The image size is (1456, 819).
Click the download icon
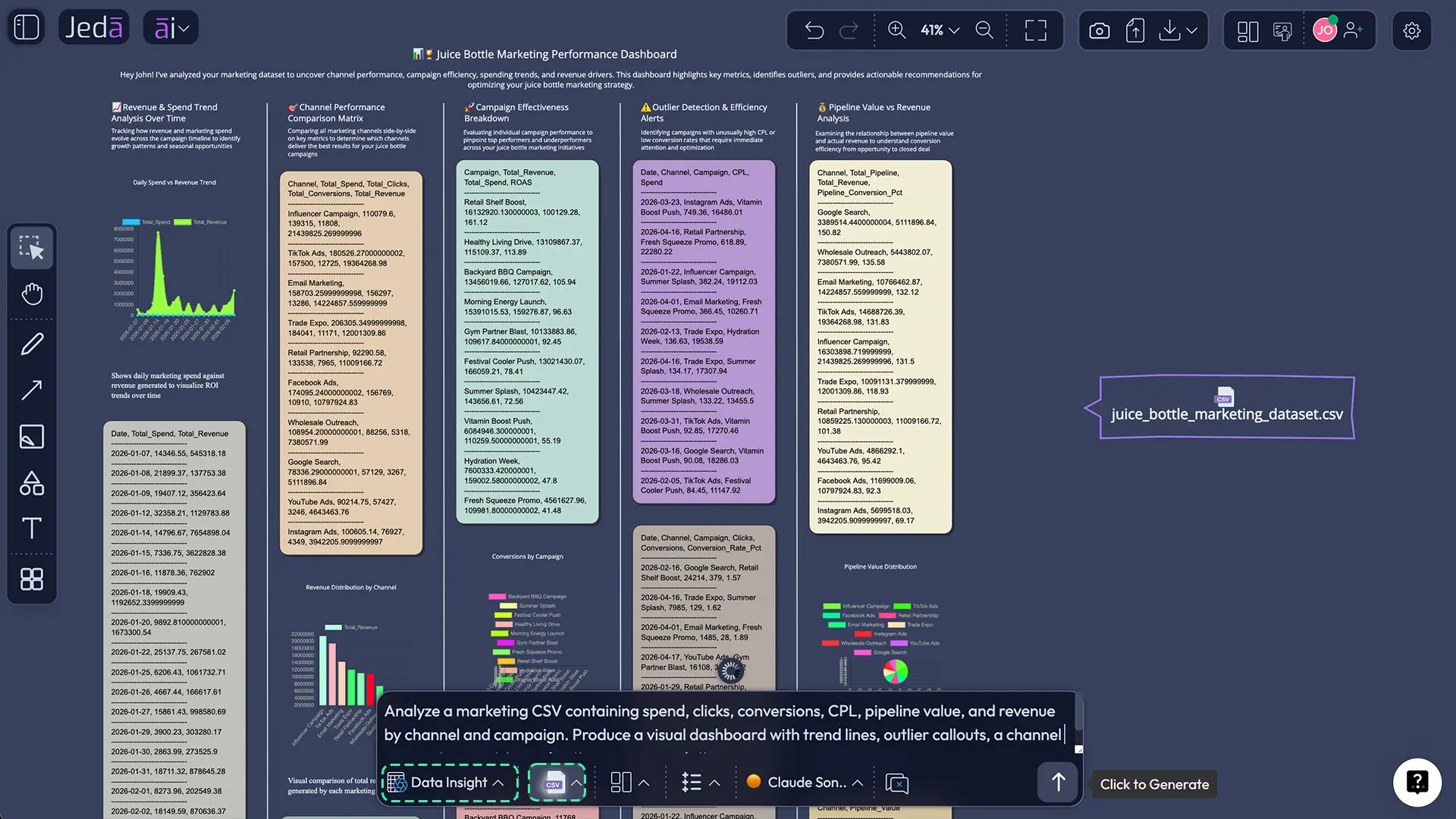point(1170,30)
